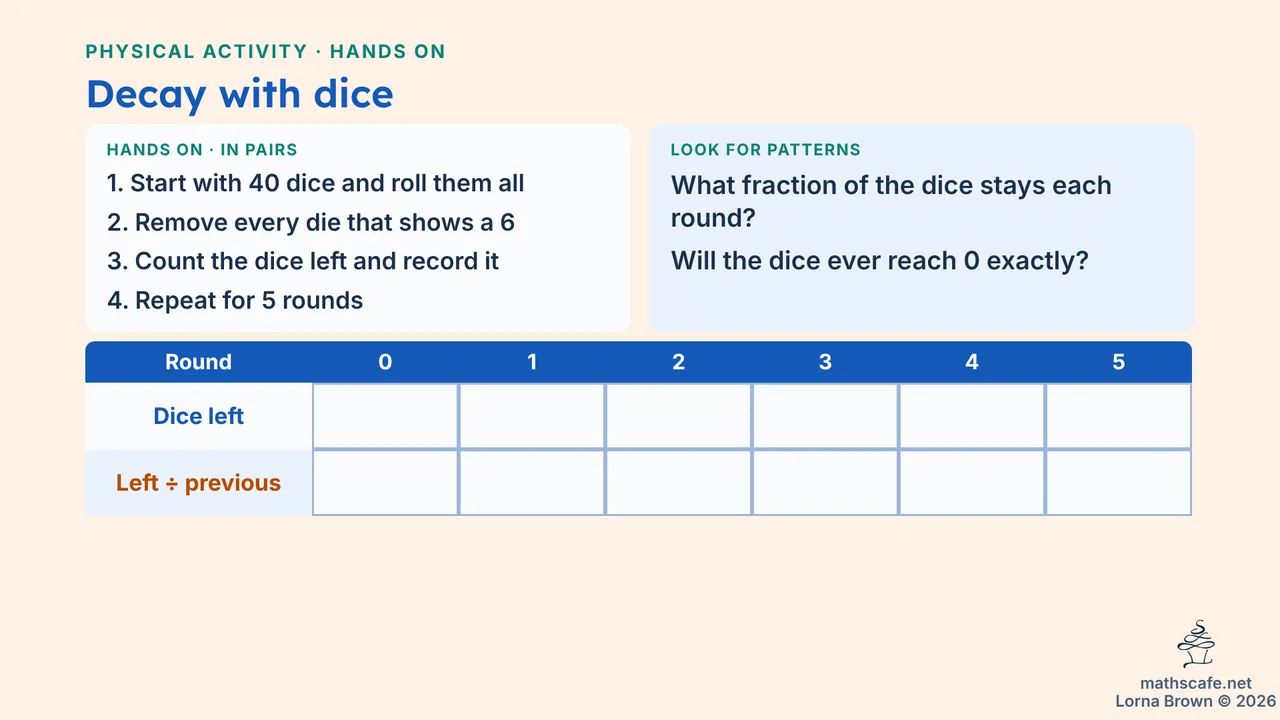The image size is (1280, 720).
Task: Click step 1 Start with 40 dice
Action: (x=316, y=183)
